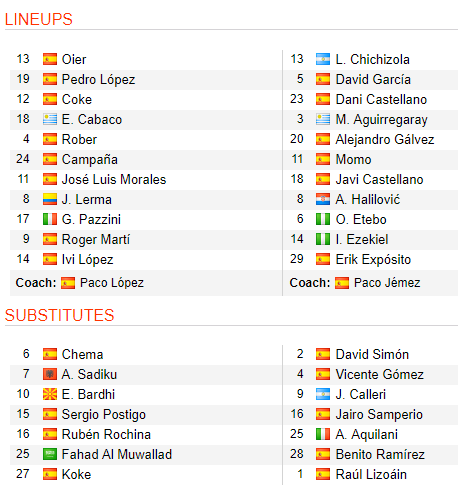The height and width of the screenshot is (490, 458).
Task: Open substitute J. Calleri
Action: click(x=360, y=394)
